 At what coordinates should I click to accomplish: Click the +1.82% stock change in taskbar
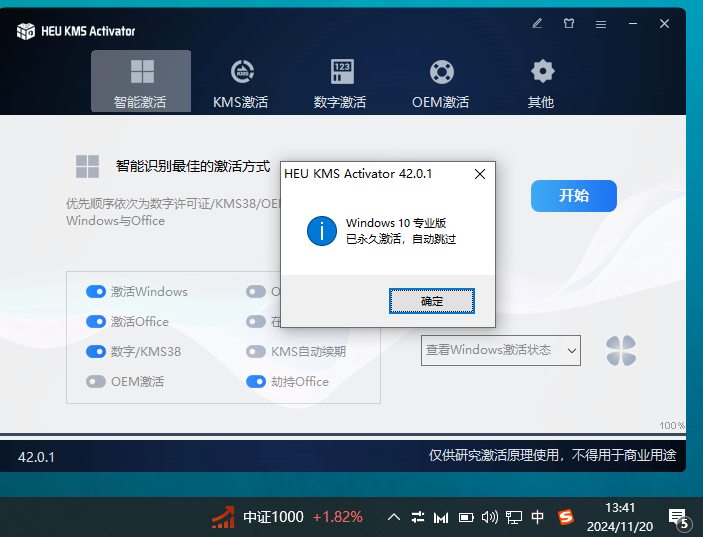pyautogui.click(x=338, y=517)
